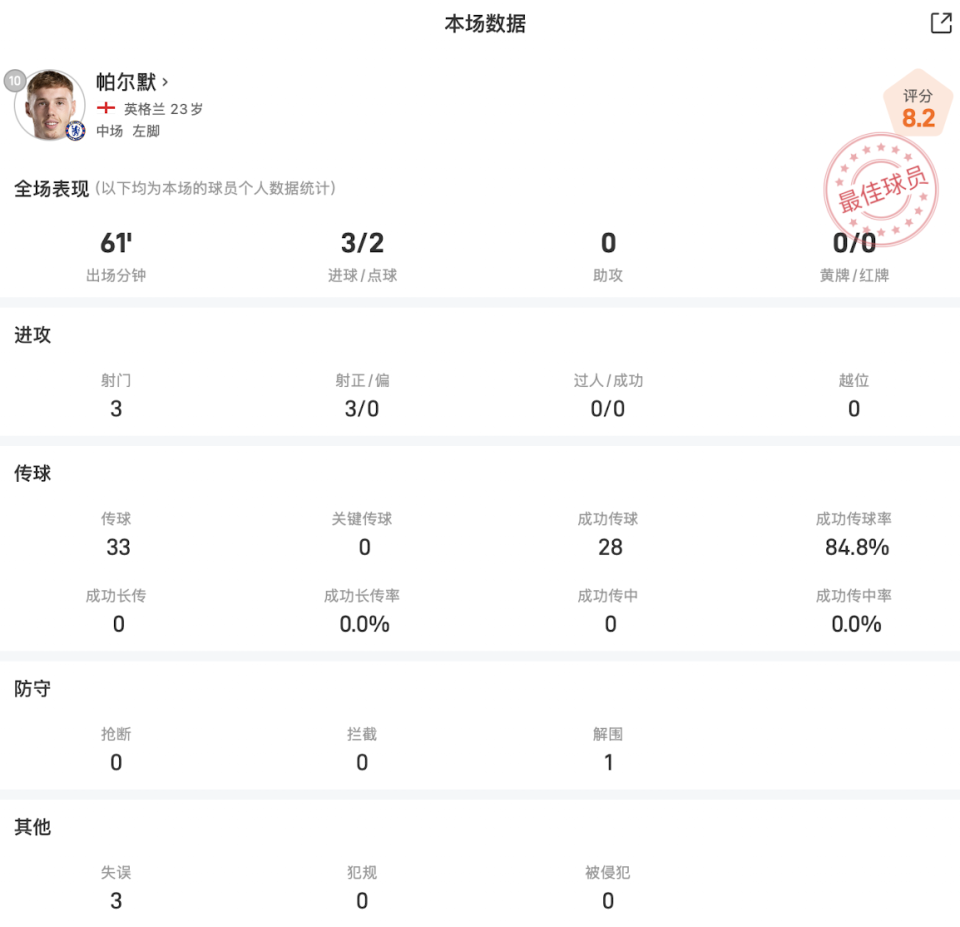The image size is (960, 927).
Task: Expand the 帕尔默 name chevron
Action: (165, 82)
